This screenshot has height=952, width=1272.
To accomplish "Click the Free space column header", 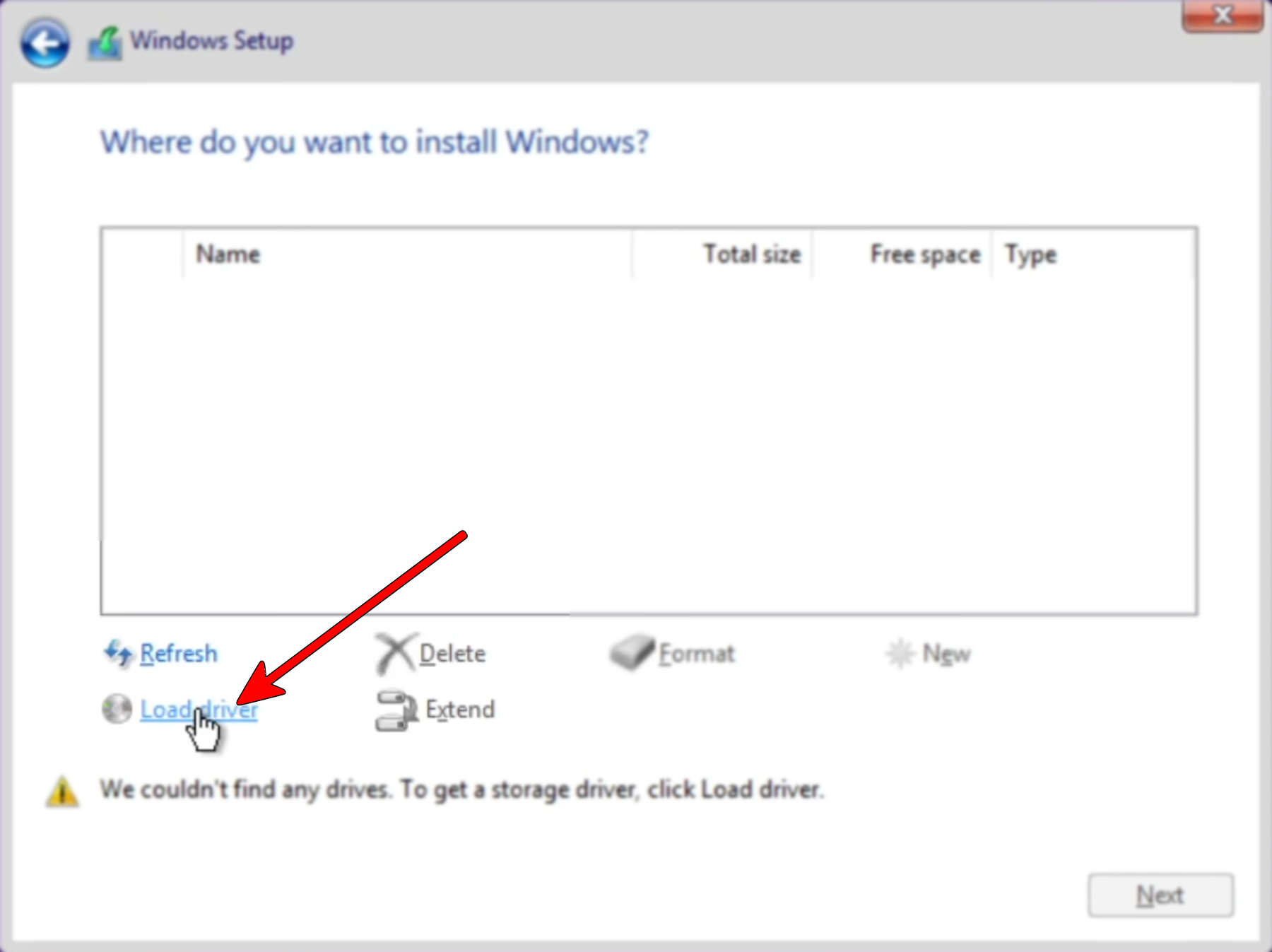I will [x=924, y=254].
